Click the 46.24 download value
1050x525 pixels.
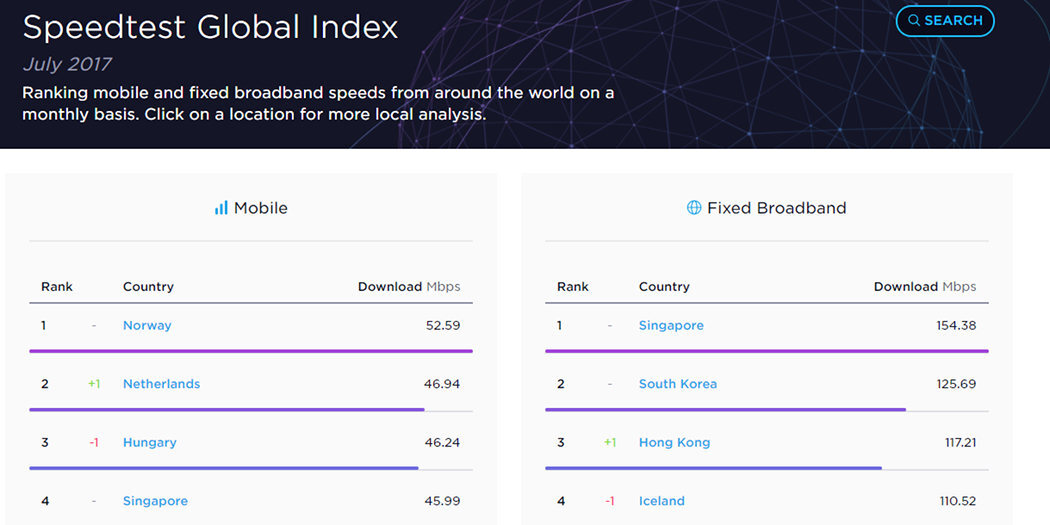(x=442, y=443)
